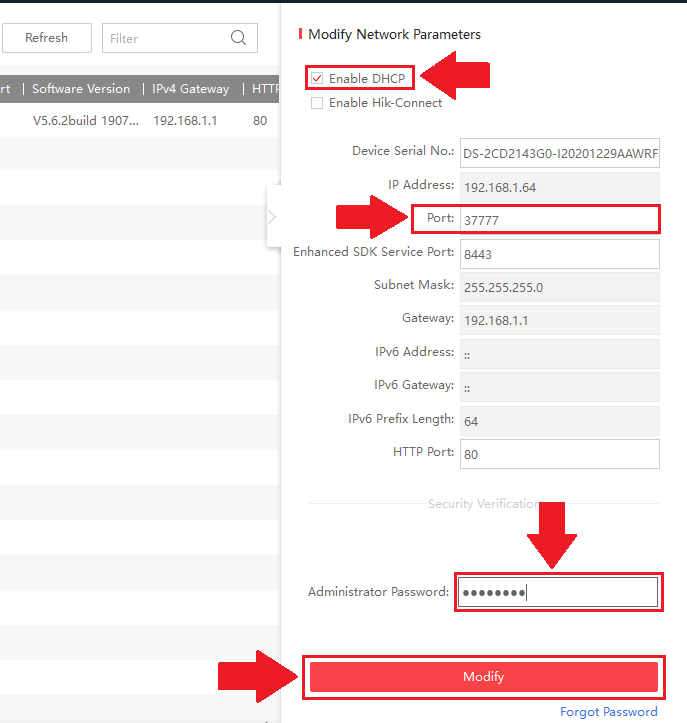This screenshot has width=687, height=723.
Task: Uncheck the Enable DHCP checkbox
Action: pos(318,78)
